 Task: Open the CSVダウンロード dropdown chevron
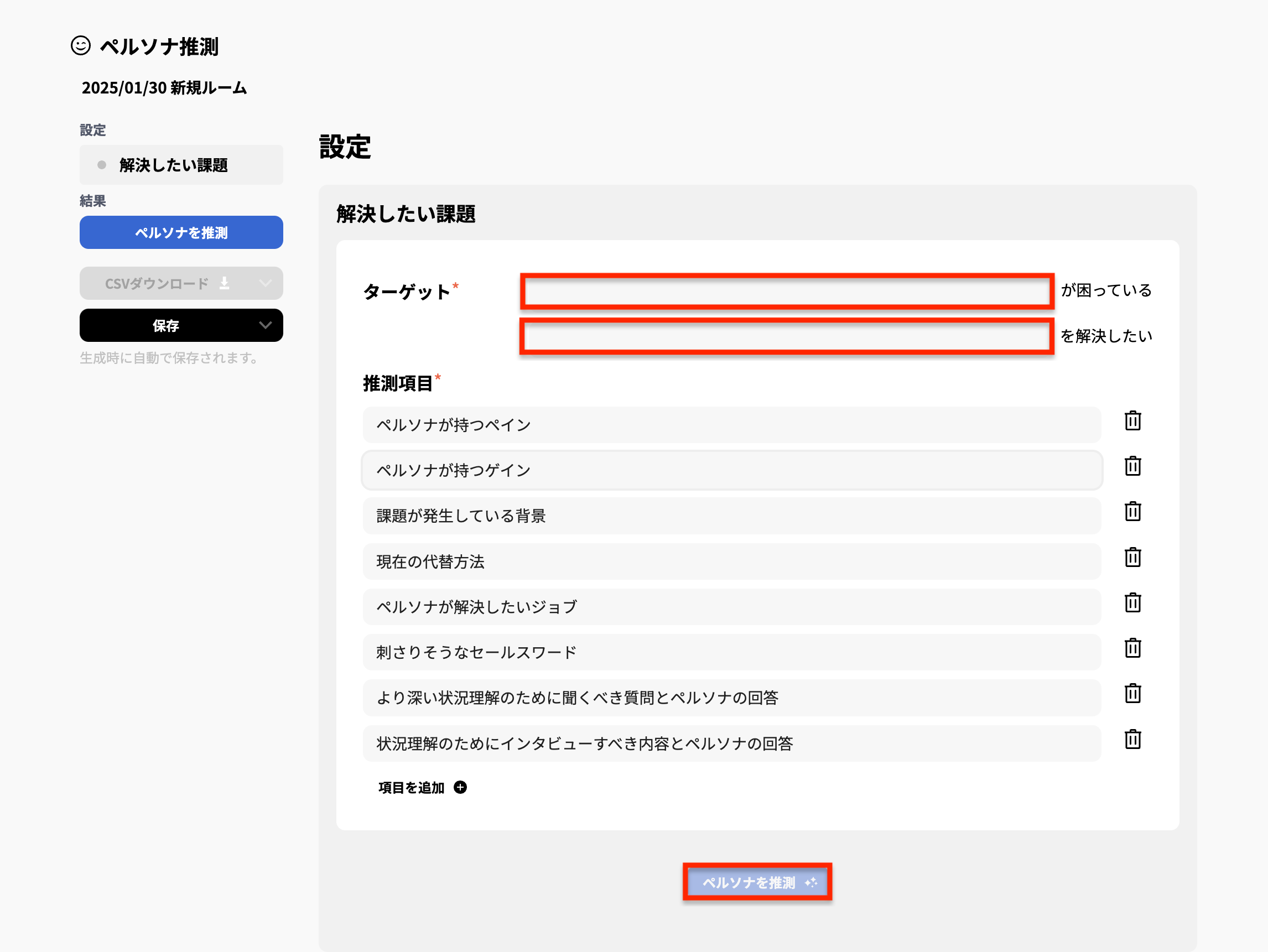265,283
